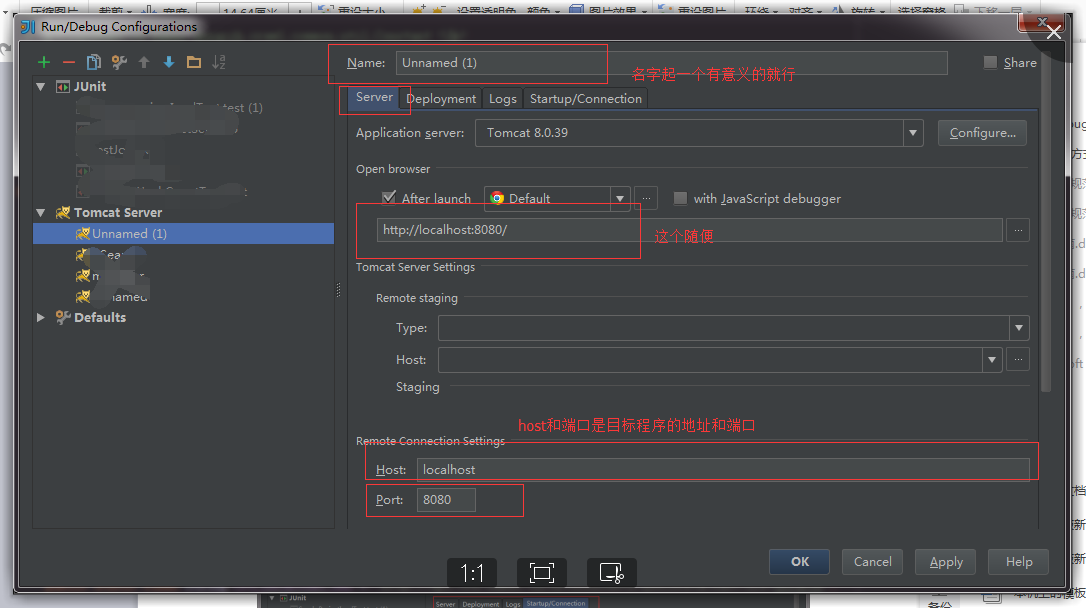The image size is (1086, 608).
Task: Click the Cancel button
Action: tap(872, 562)
